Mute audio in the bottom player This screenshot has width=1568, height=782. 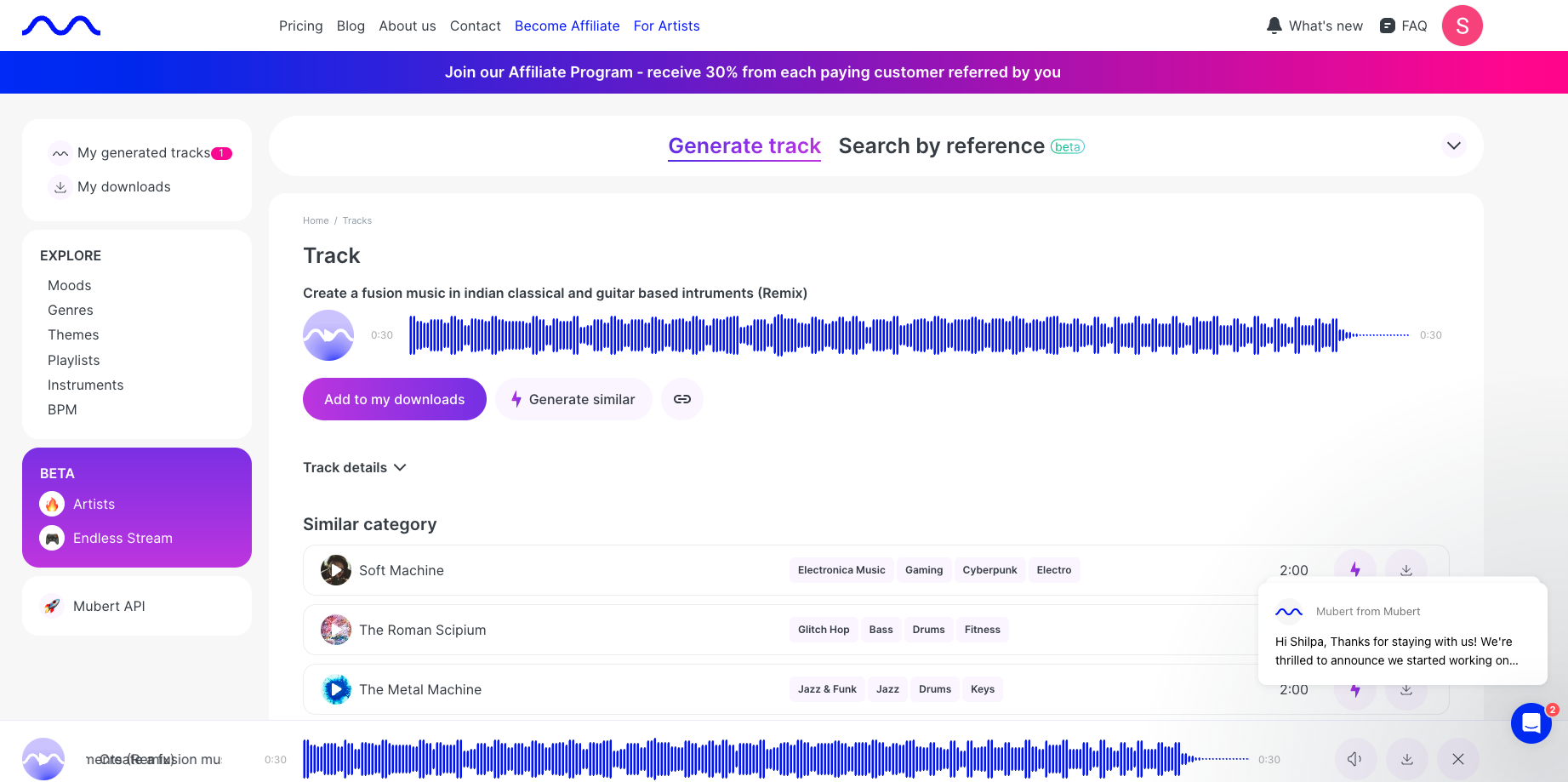point(1355,758)
